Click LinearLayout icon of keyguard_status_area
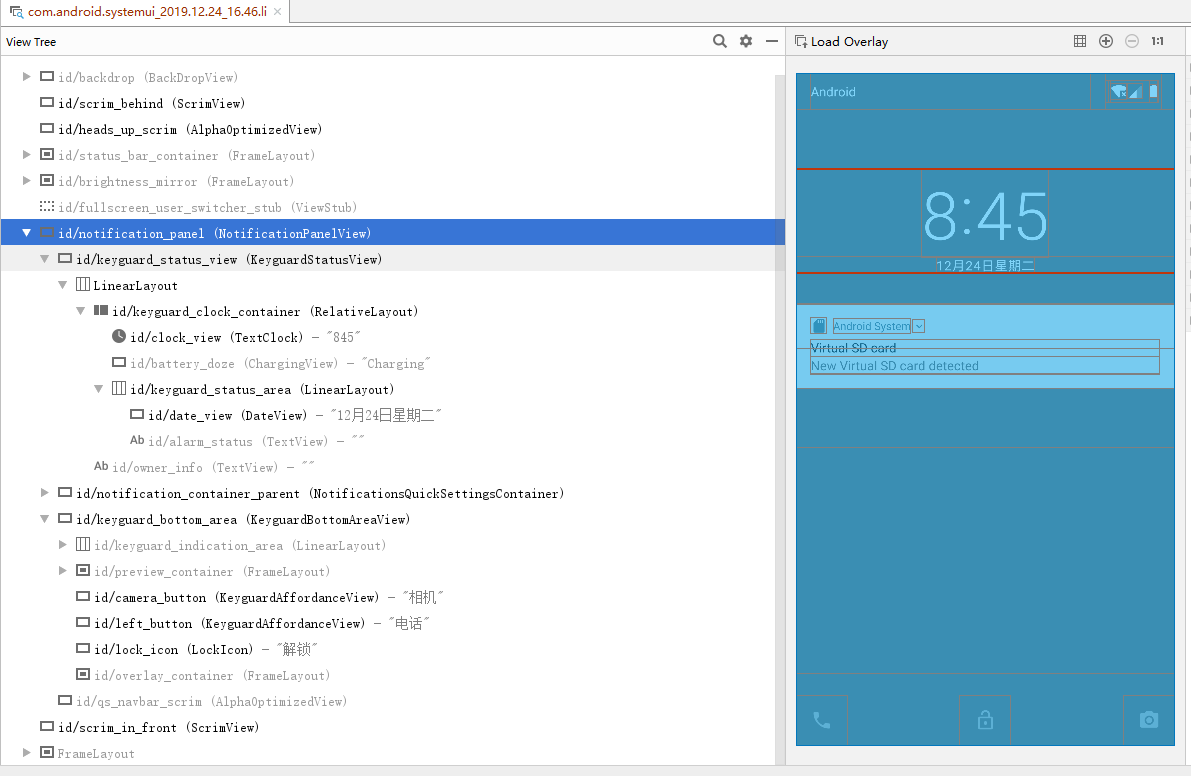Image resolution: width=1191 pixels, height=776 pixels. pyautogui.click(x=118, y=389)
